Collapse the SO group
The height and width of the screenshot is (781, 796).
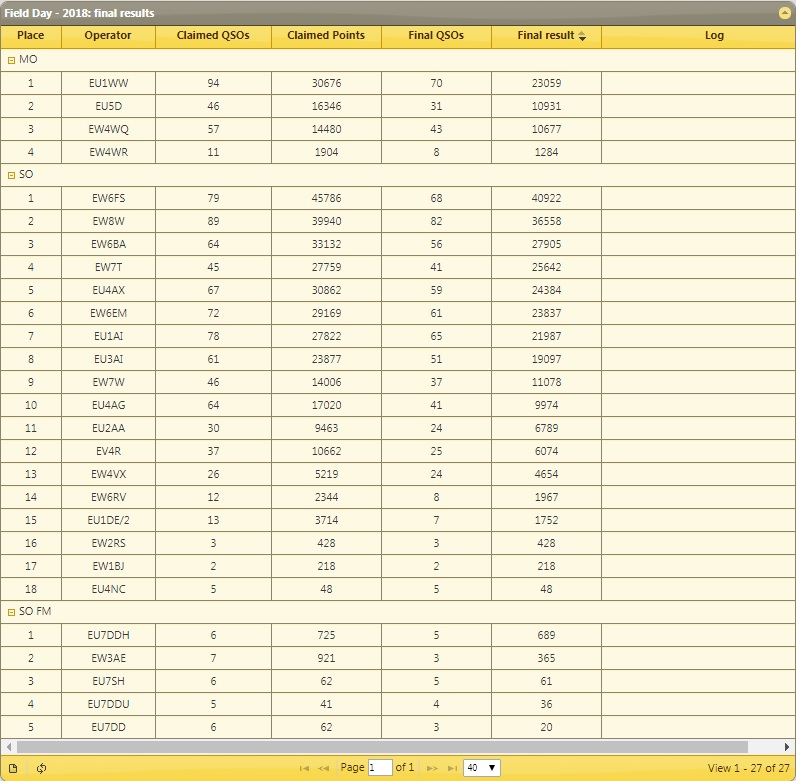(x=11, y=175)
